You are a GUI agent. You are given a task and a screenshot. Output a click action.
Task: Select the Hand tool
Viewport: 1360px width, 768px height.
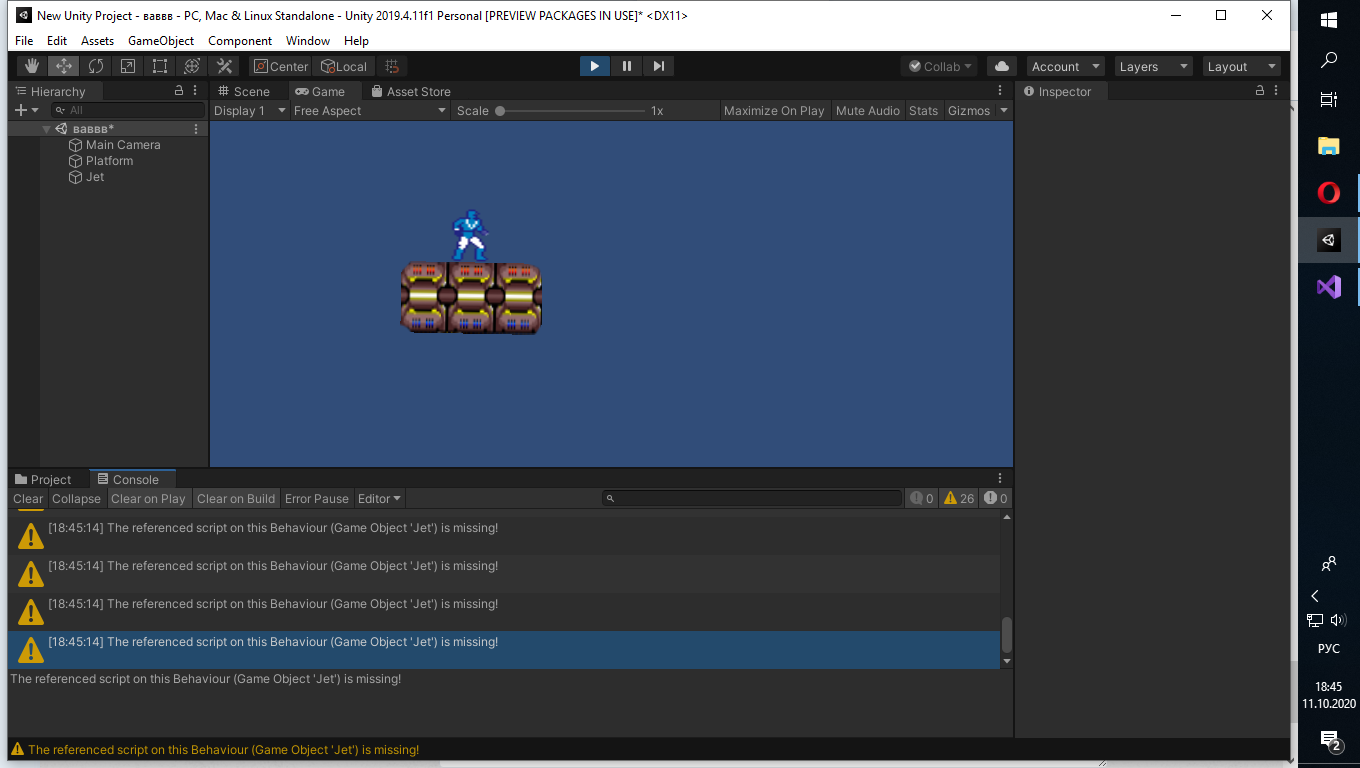click(32, 66)
